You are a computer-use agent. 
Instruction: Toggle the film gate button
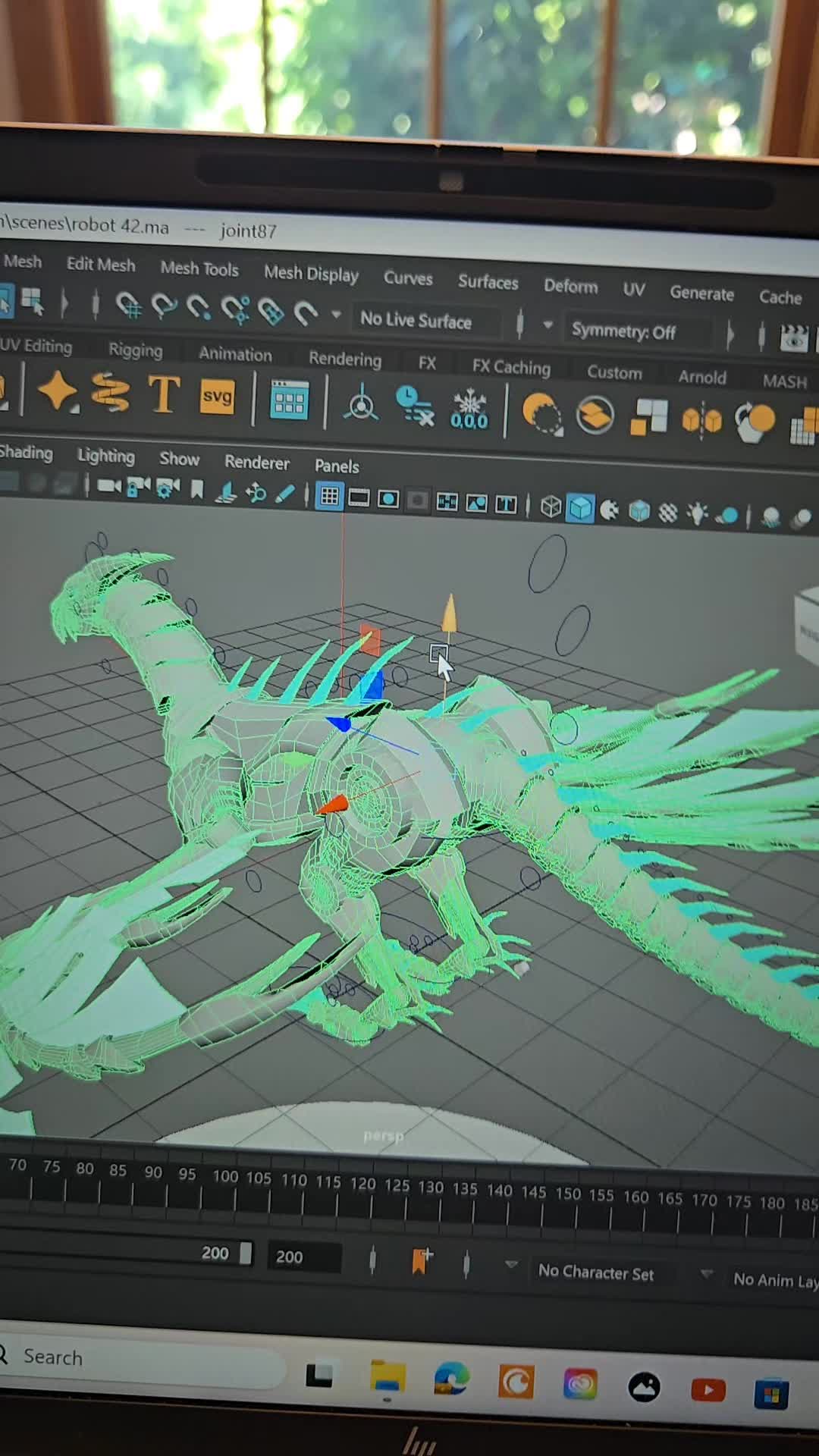tap(359, 498)
